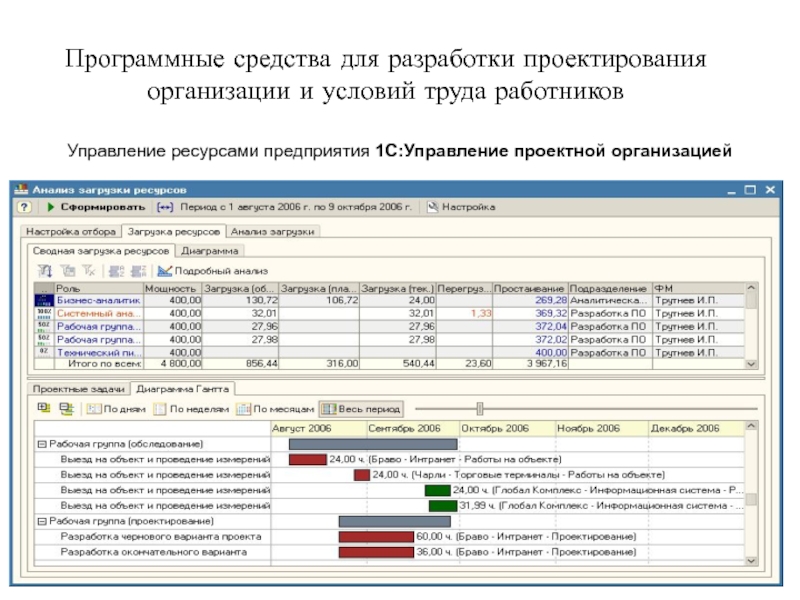Collapse Рабочая группа (проектирование) group
This screenshot has width=800, height=600.
pos(41,521)
